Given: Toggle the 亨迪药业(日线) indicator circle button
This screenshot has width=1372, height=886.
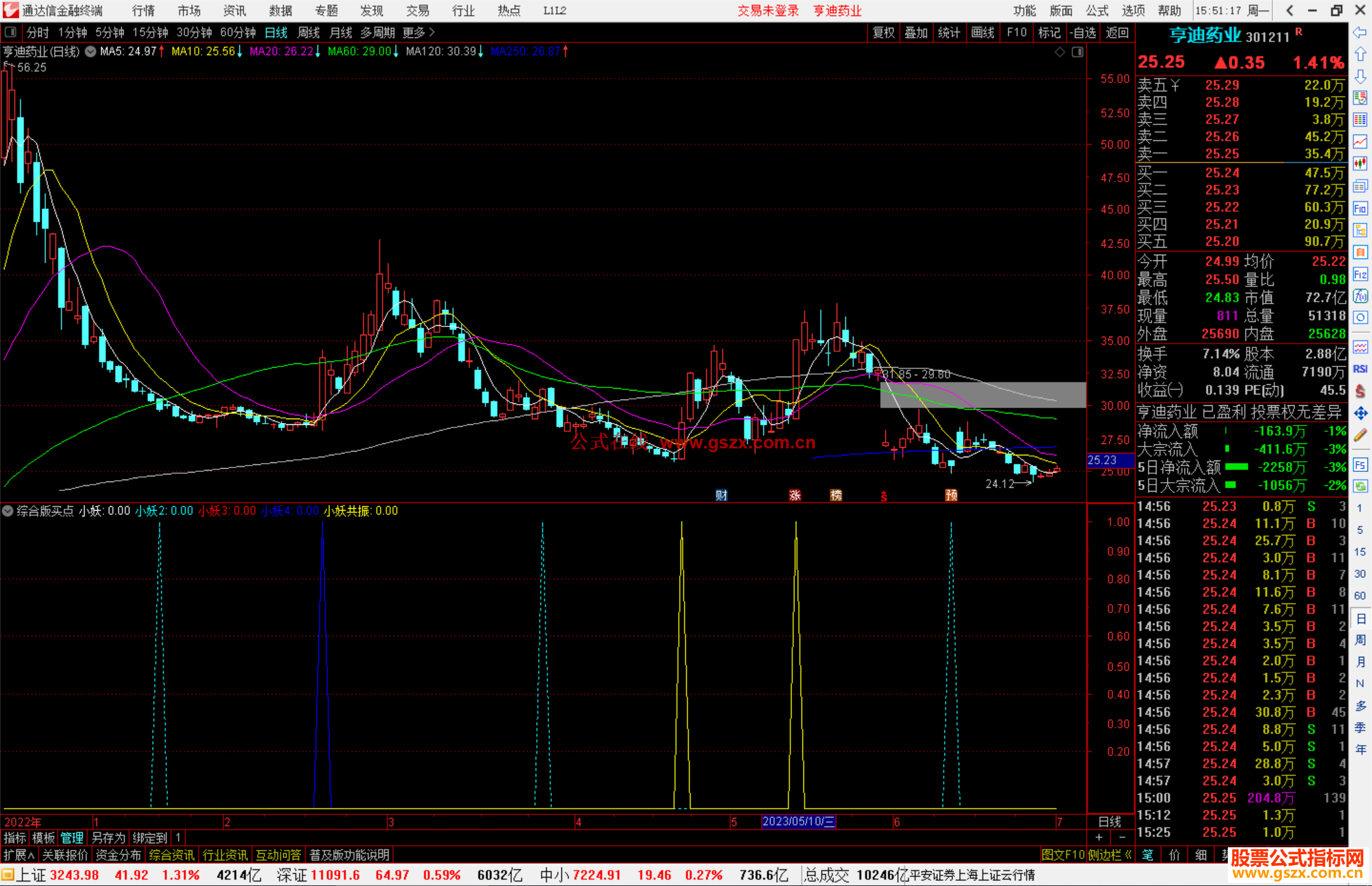Looking at the screenshot, I should click(91, 51).
